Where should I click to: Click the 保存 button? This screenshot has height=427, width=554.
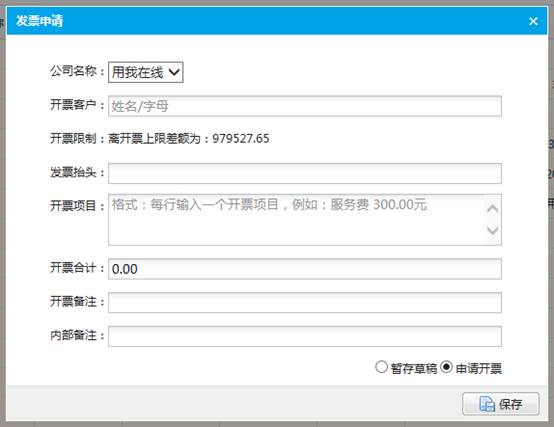pyautogui.click(x=501, y=403)
